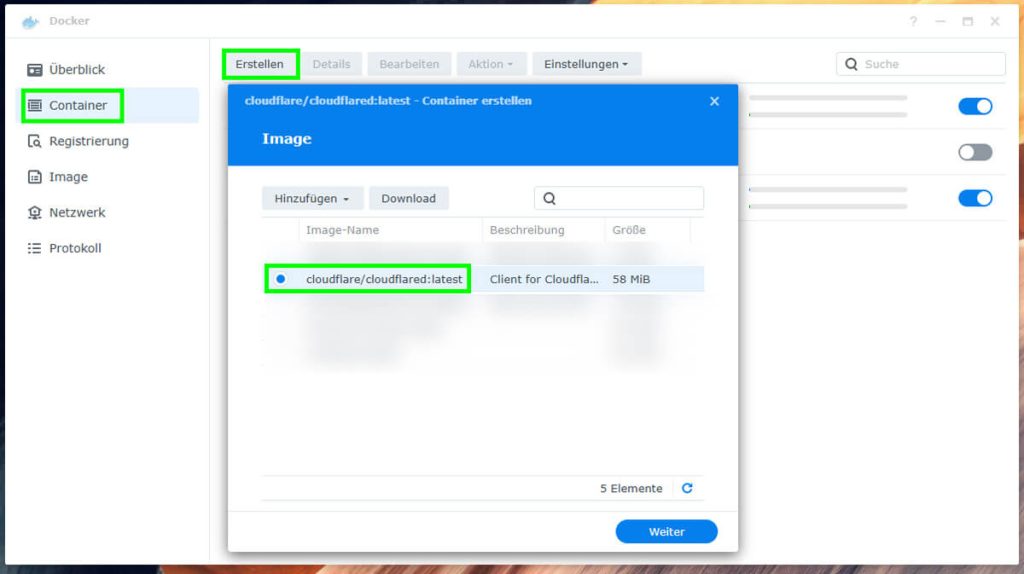
Task: Sort by Image-Name column header
Action: click(391, 230)
